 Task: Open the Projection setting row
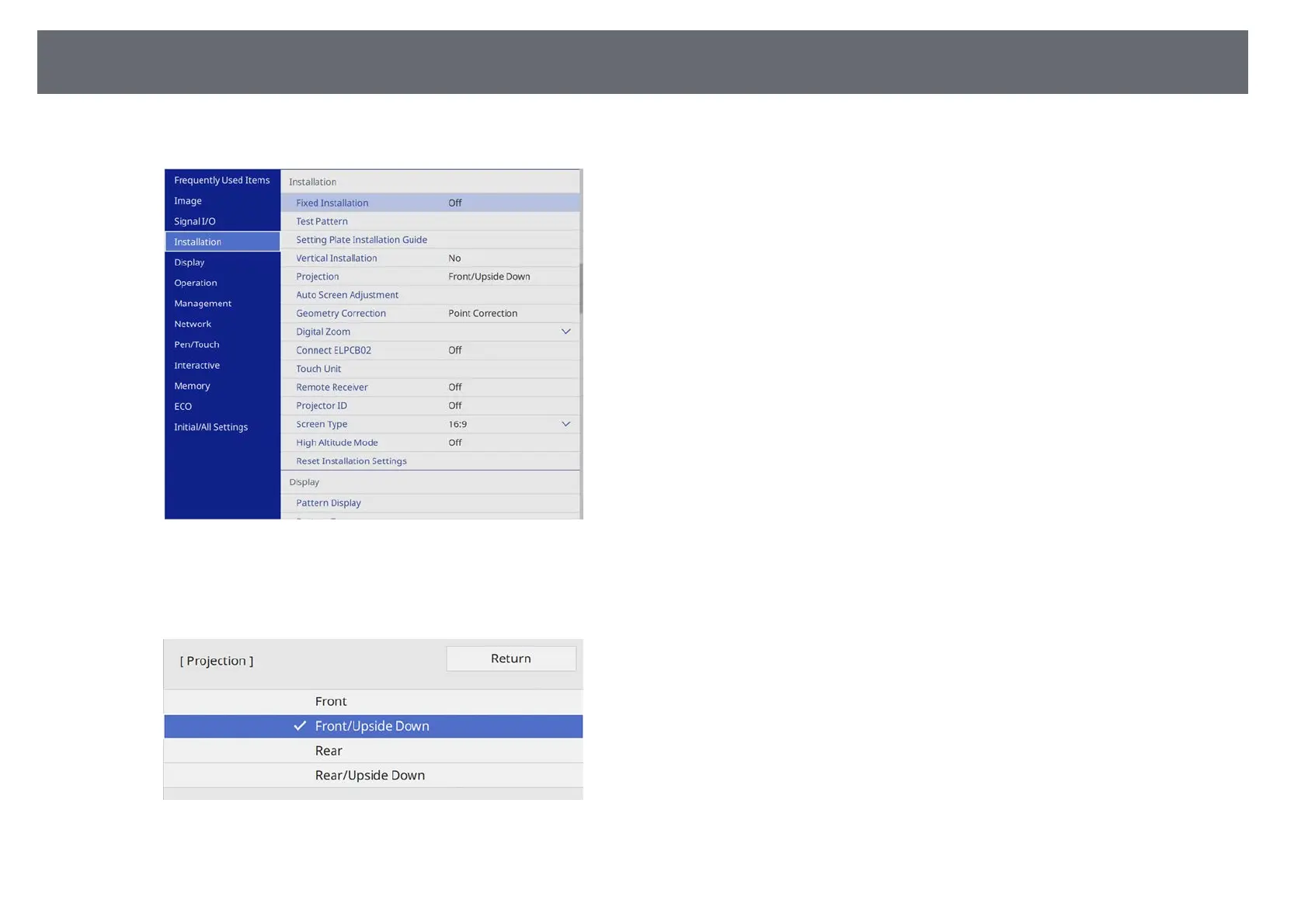pos(430,276)
